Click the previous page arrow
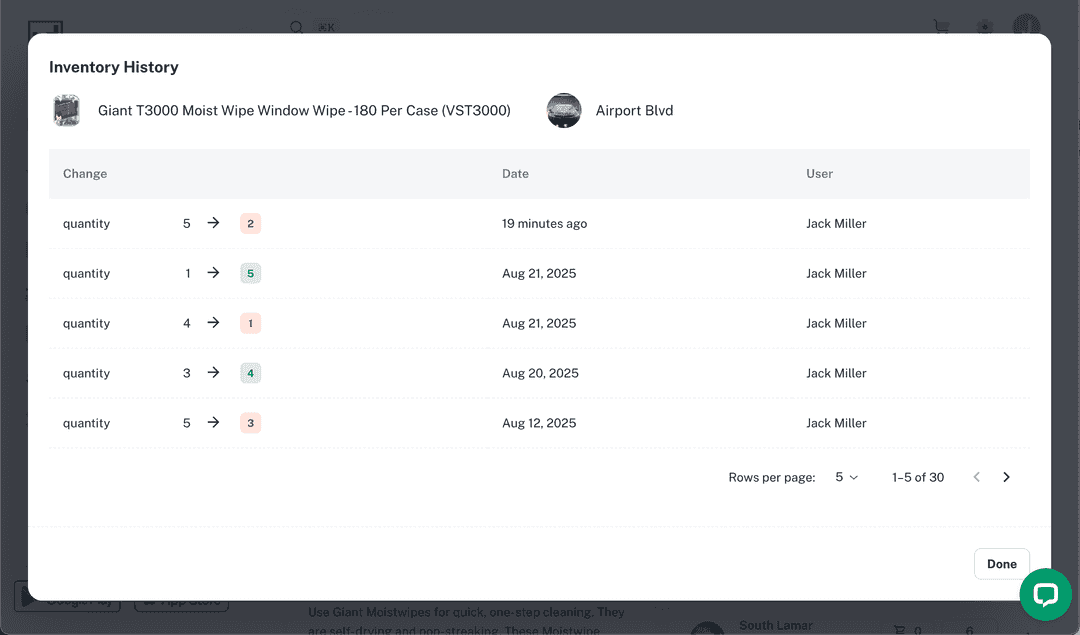1080x635 pixels. click(977, 478)
